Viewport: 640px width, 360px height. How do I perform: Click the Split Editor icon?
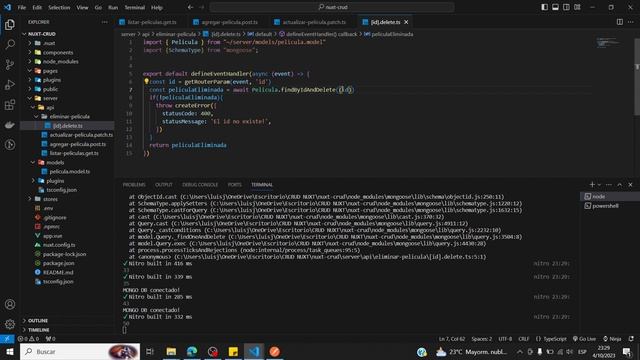click(620, 22)
